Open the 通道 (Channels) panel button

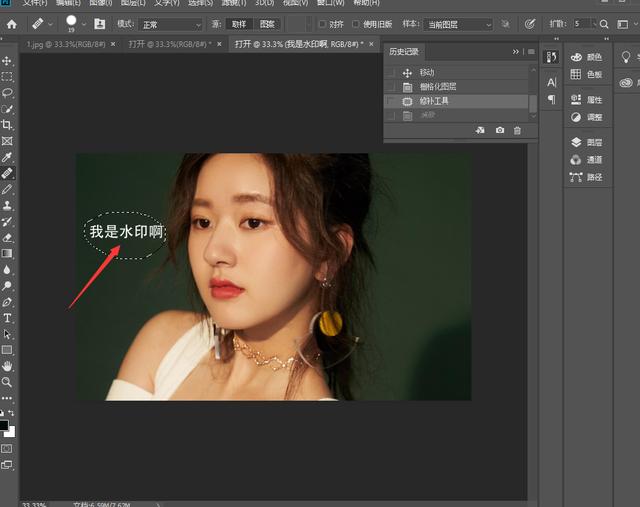[587, 160]
